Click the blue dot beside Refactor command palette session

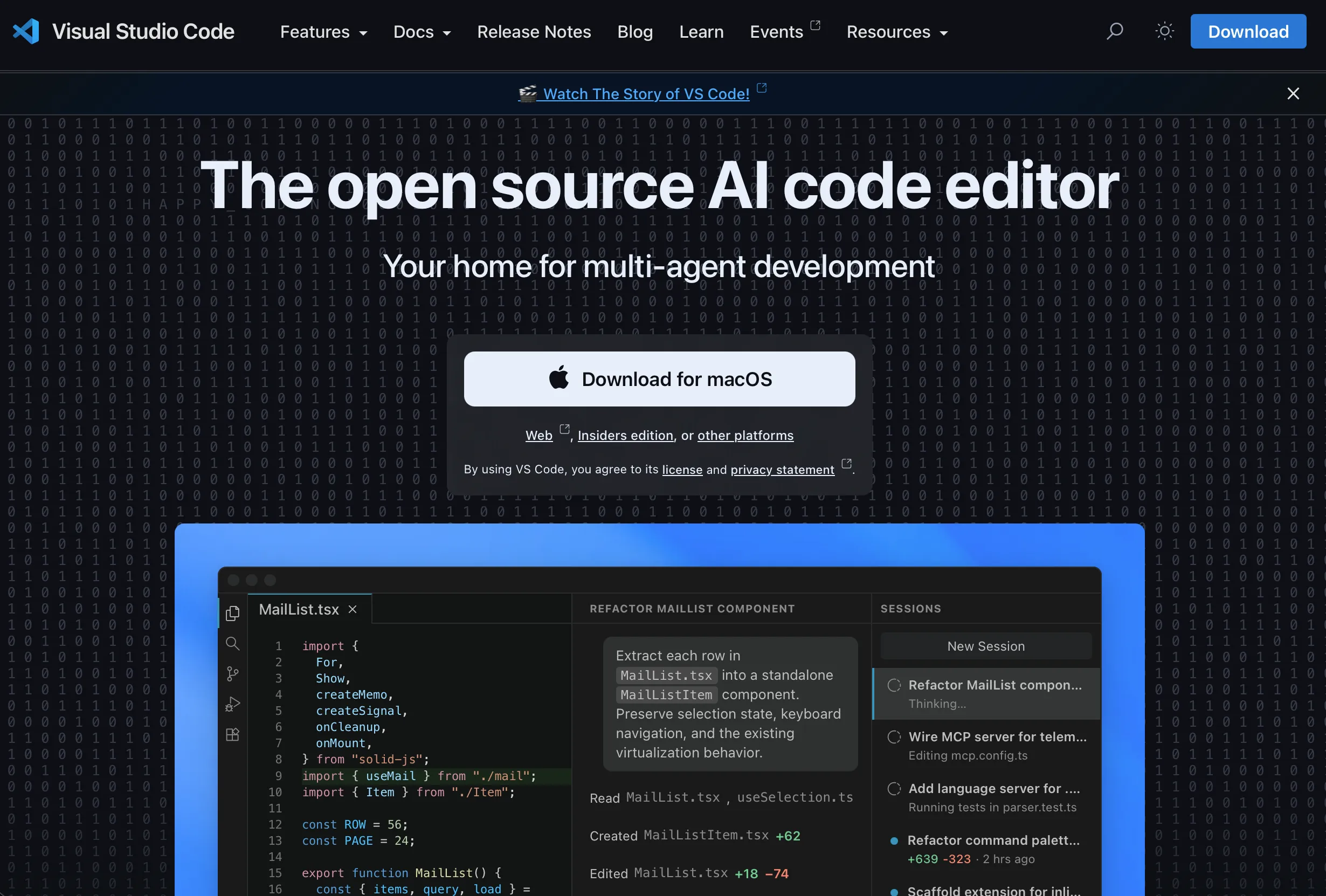[894, 840]
